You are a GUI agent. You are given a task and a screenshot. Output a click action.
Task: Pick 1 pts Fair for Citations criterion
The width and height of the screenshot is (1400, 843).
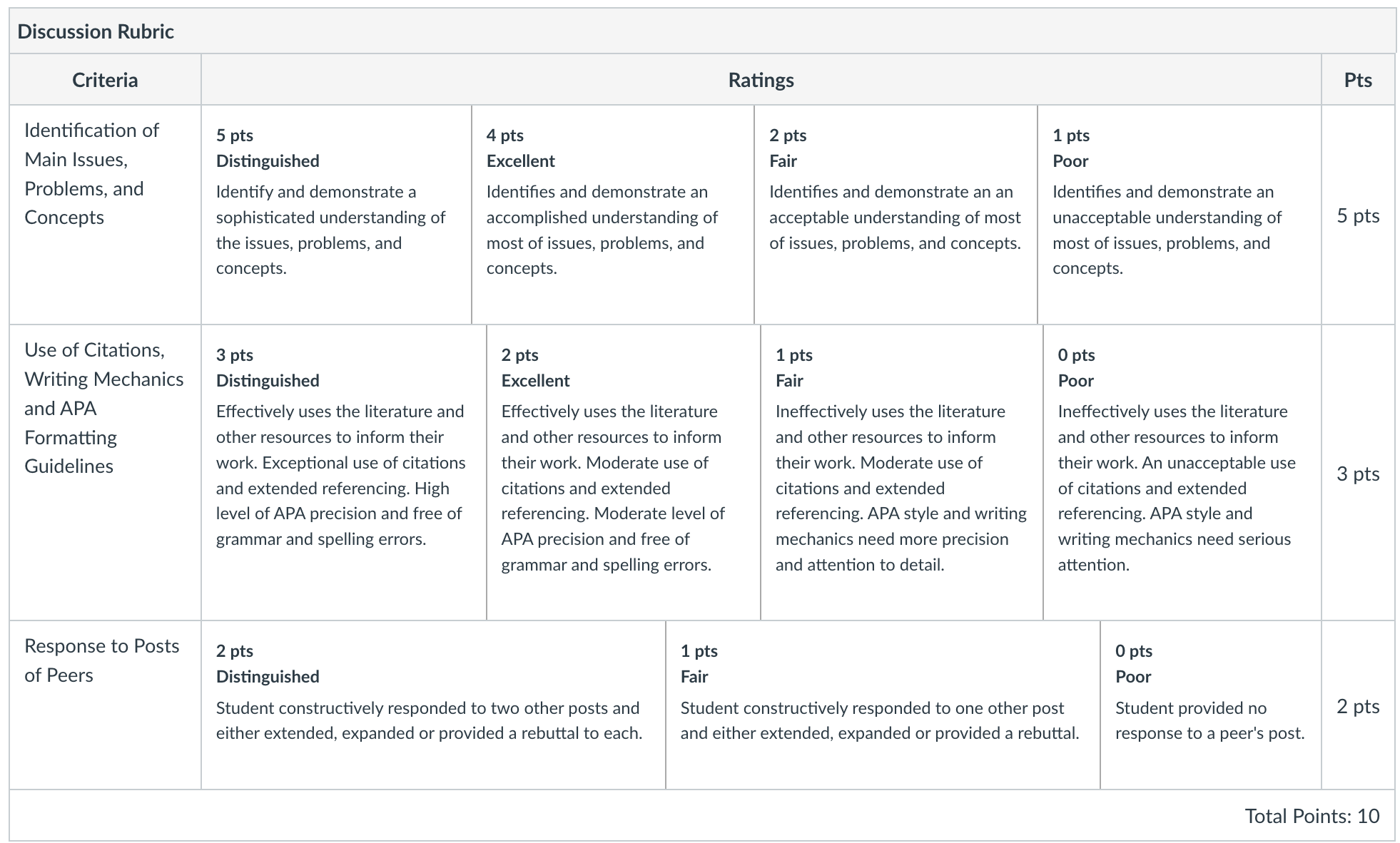(x=902, y=472)
